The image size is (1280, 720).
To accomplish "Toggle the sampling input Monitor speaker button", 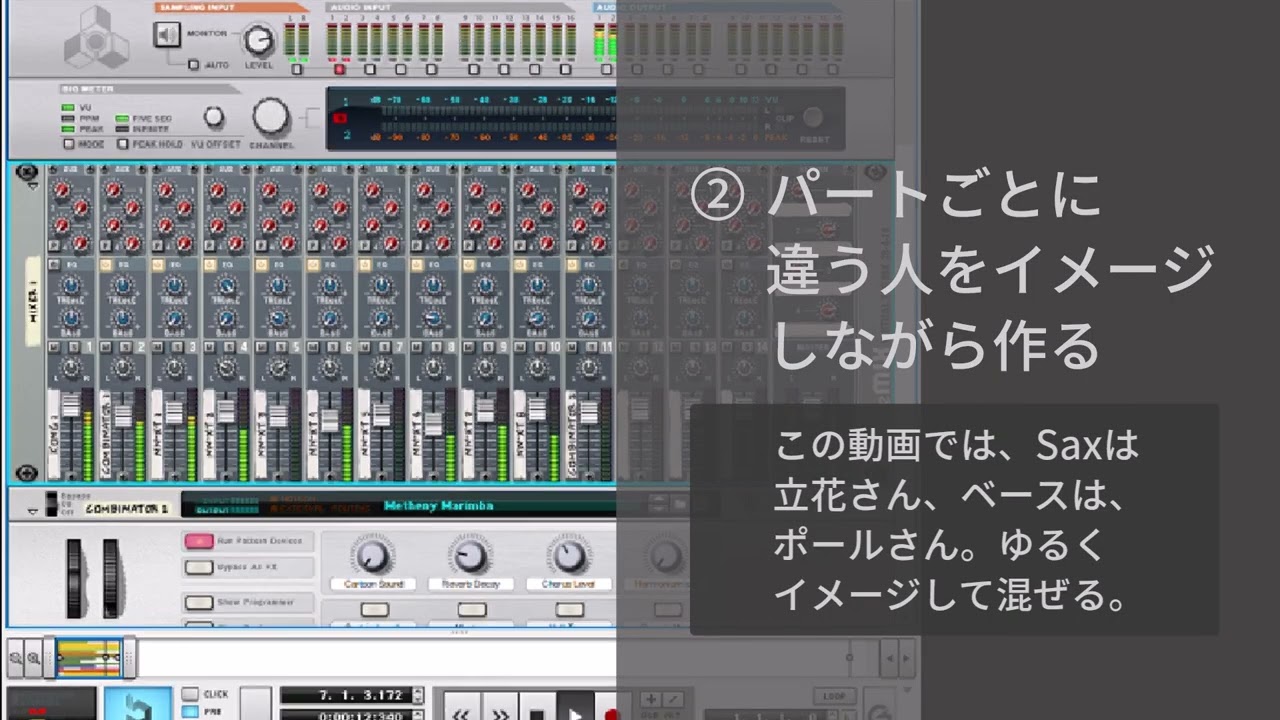I will tap(167, 35).
